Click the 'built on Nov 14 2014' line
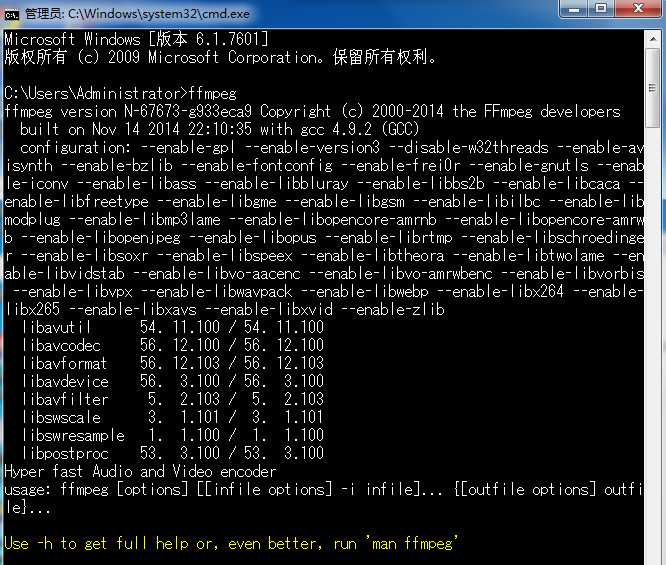 [219, 129]
